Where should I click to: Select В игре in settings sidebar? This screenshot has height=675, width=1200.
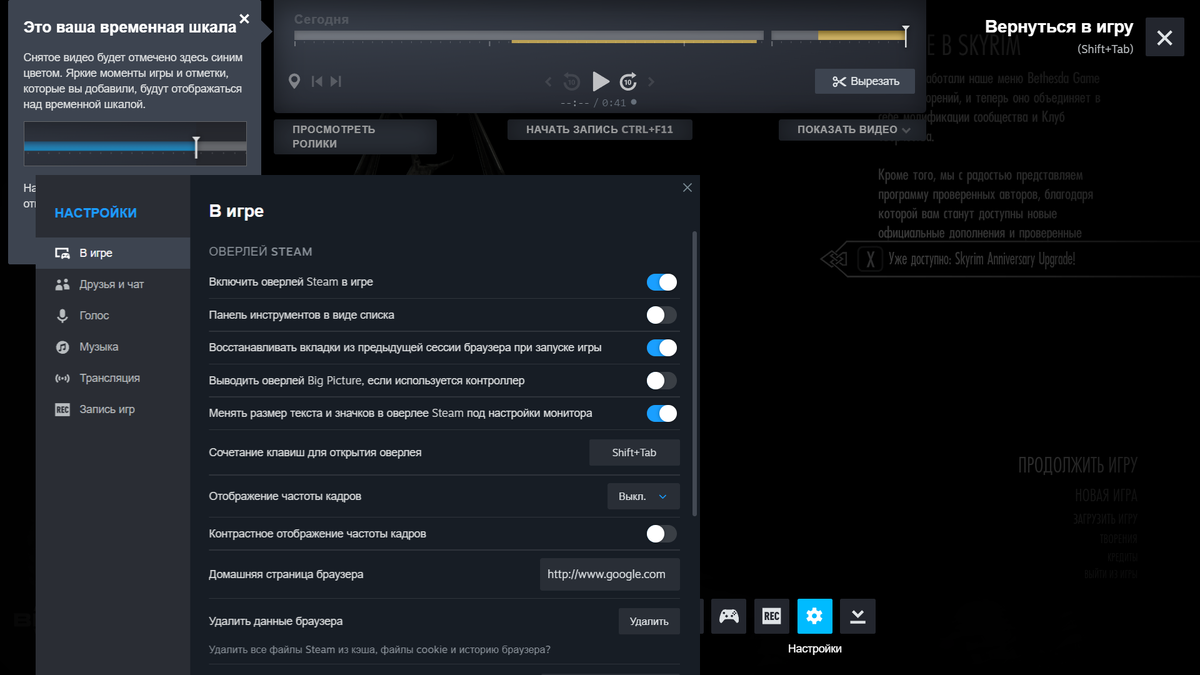point(113,253)
